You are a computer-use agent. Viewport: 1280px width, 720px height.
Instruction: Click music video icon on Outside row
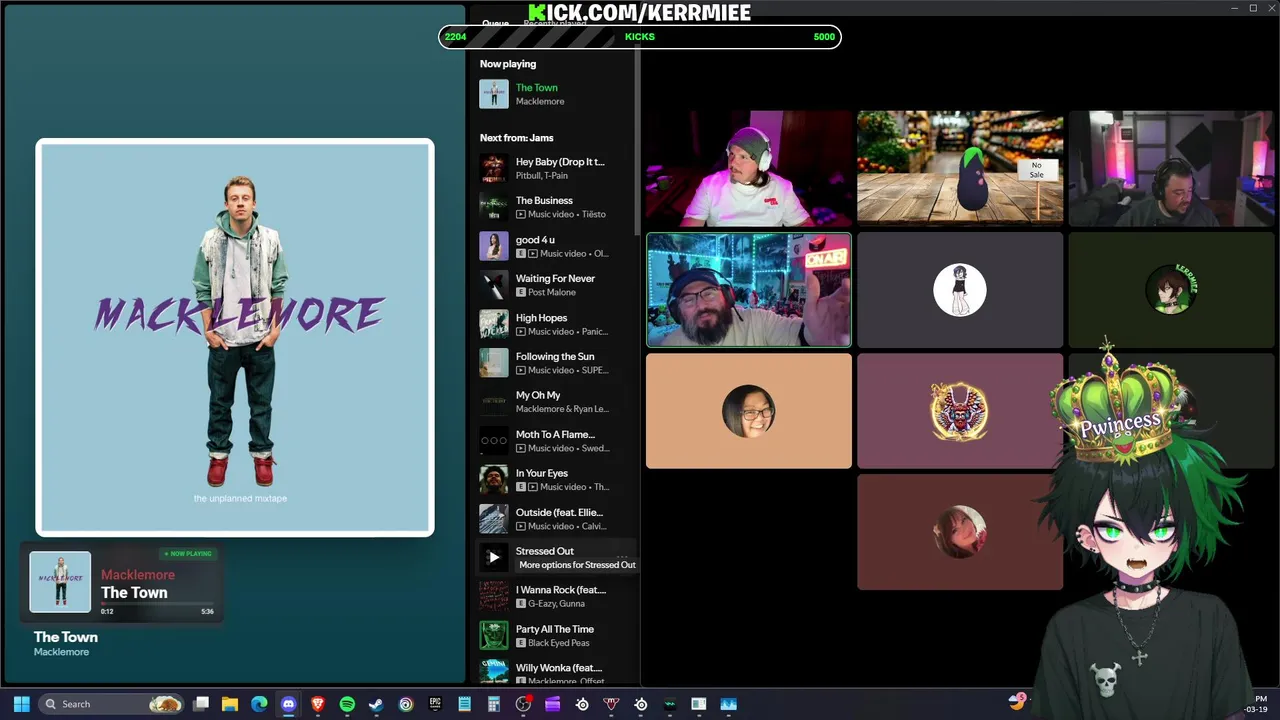[521, 526]
